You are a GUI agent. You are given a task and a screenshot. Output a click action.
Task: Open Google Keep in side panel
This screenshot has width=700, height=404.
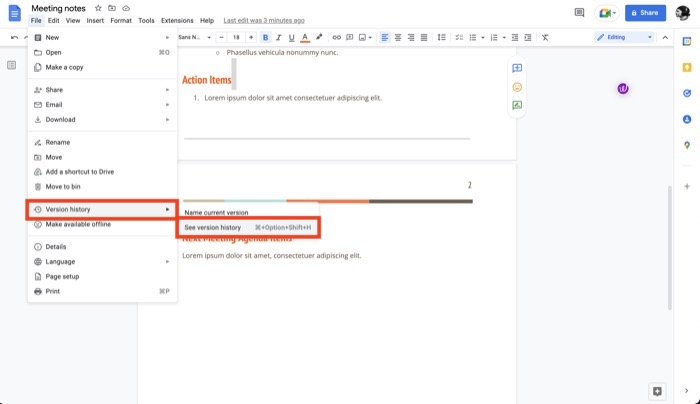coord(687,67)
